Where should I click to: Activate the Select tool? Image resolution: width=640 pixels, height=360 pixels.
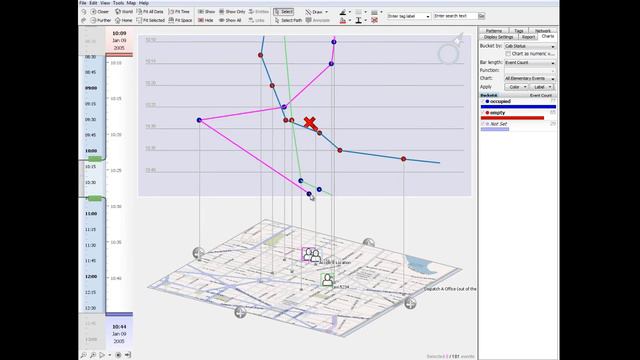point(284,12)
